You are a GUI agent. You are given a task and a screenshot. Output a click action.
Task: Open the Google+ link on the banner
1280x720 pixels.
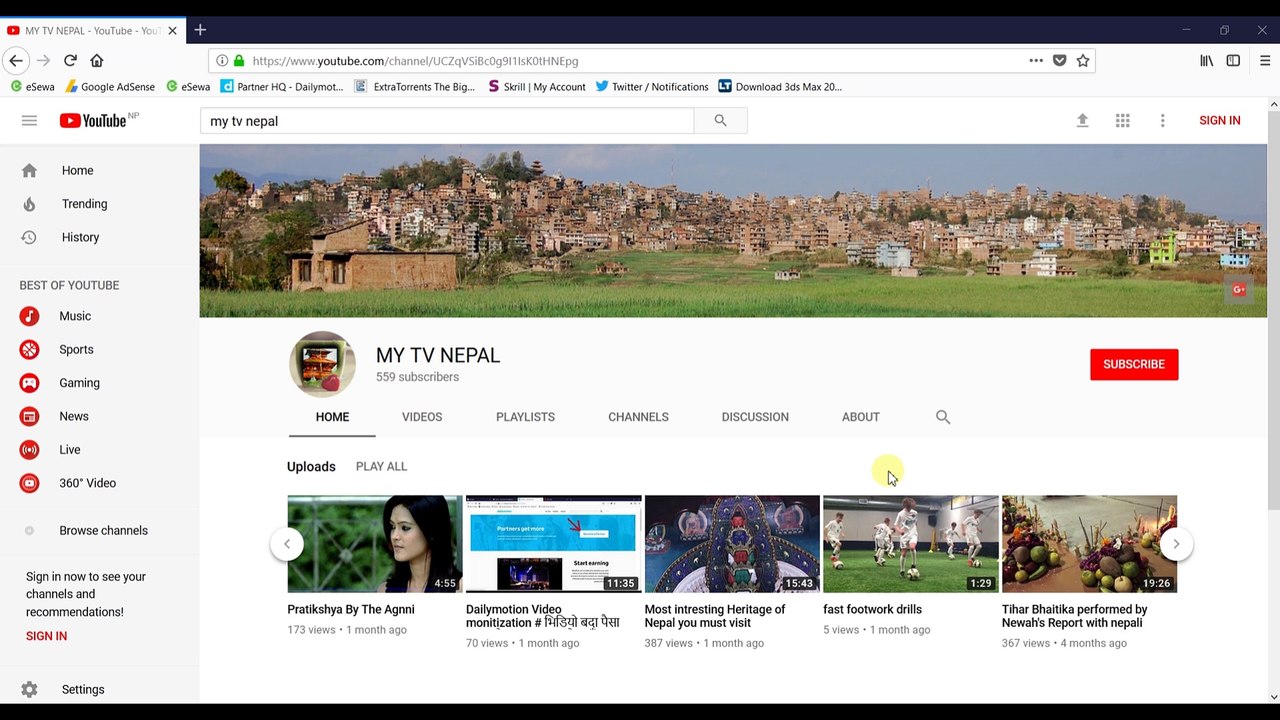(1239, 290)
